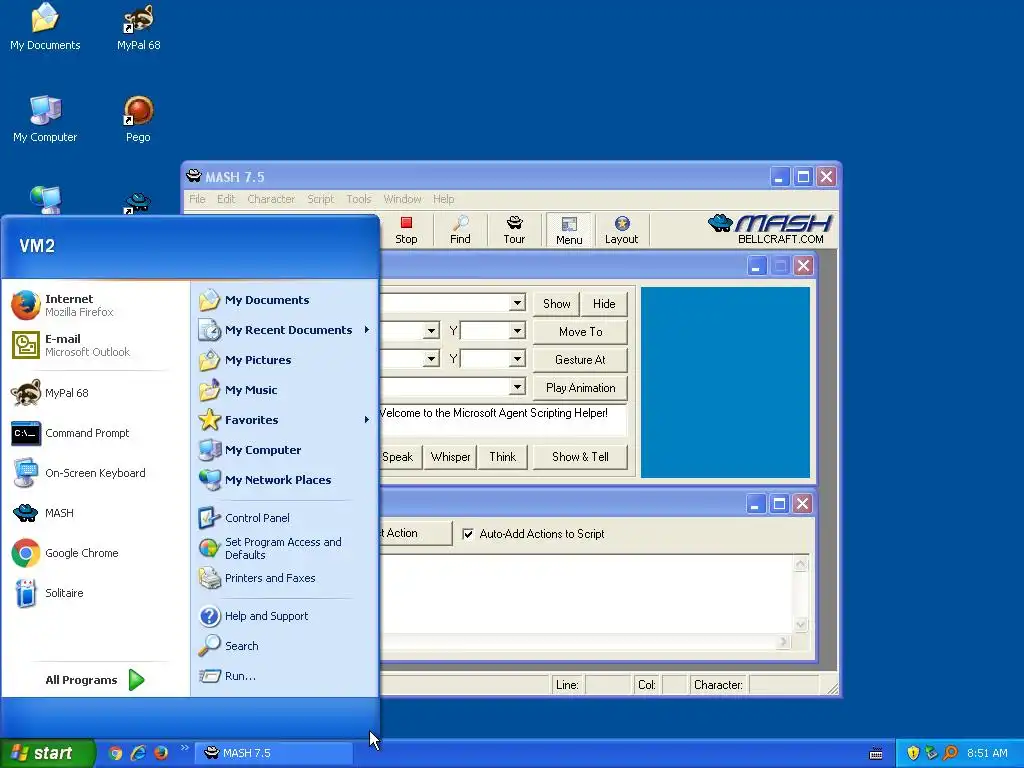Image resolution: width=1024 pixels, height=768 pixels.
Task: Toggle the Menu toolbar button in MASH
Action: coord(569,230)
